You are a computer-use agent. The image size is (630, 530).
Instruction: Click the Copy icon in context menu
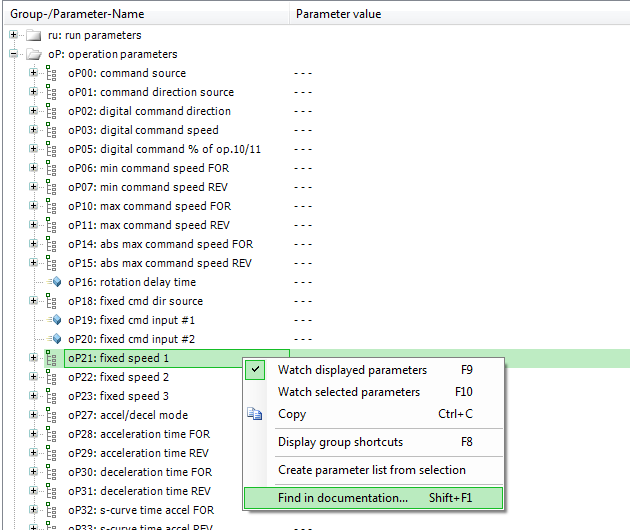click(255, 414)
